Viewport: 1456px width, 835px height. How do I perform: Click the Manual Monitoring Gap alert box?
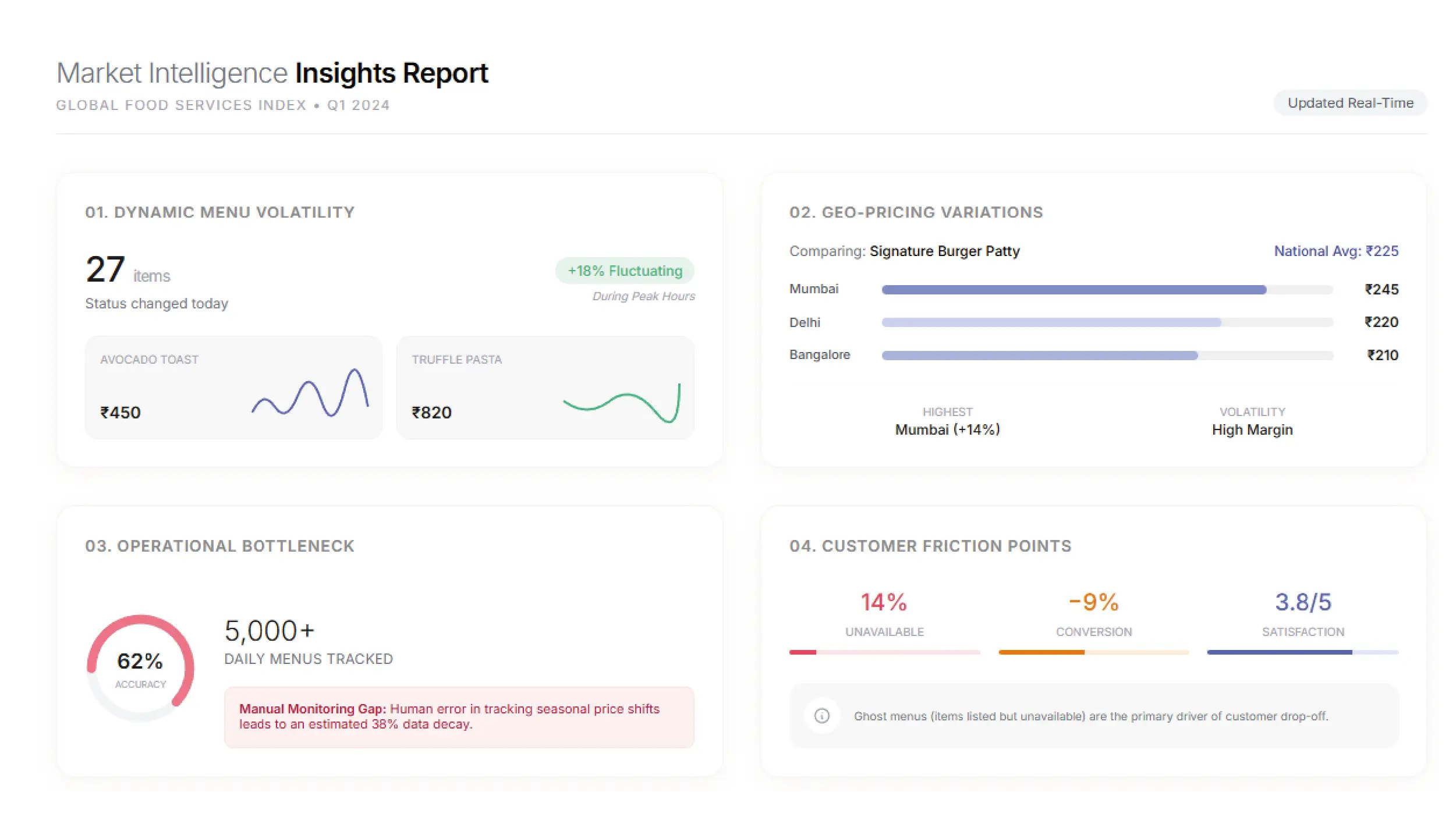tap(459, 717)
